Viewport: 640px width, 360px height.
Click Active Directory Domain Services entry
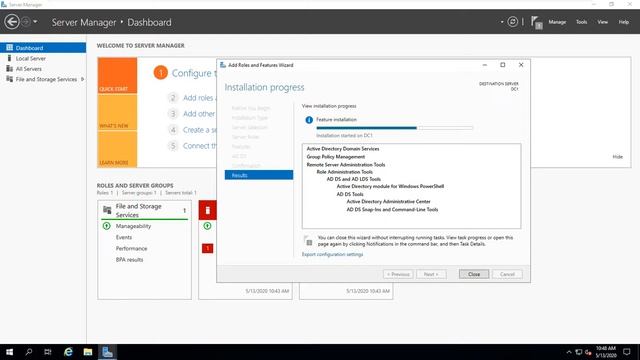click(343, 149)
